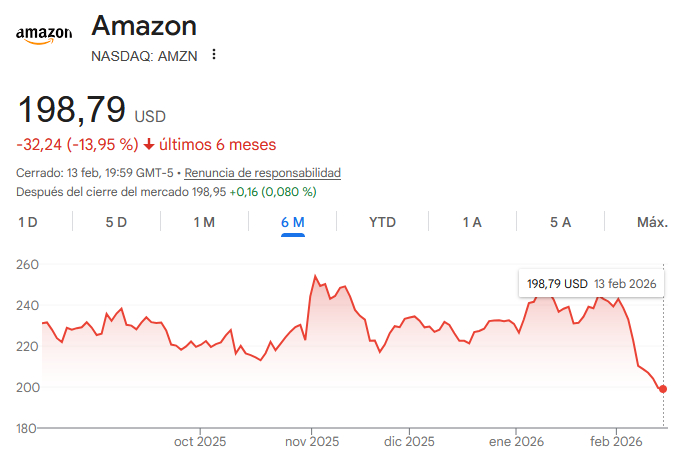Choose the 1 A yearly range tab
Screen dimensions: 675x457
click(472, 222)
